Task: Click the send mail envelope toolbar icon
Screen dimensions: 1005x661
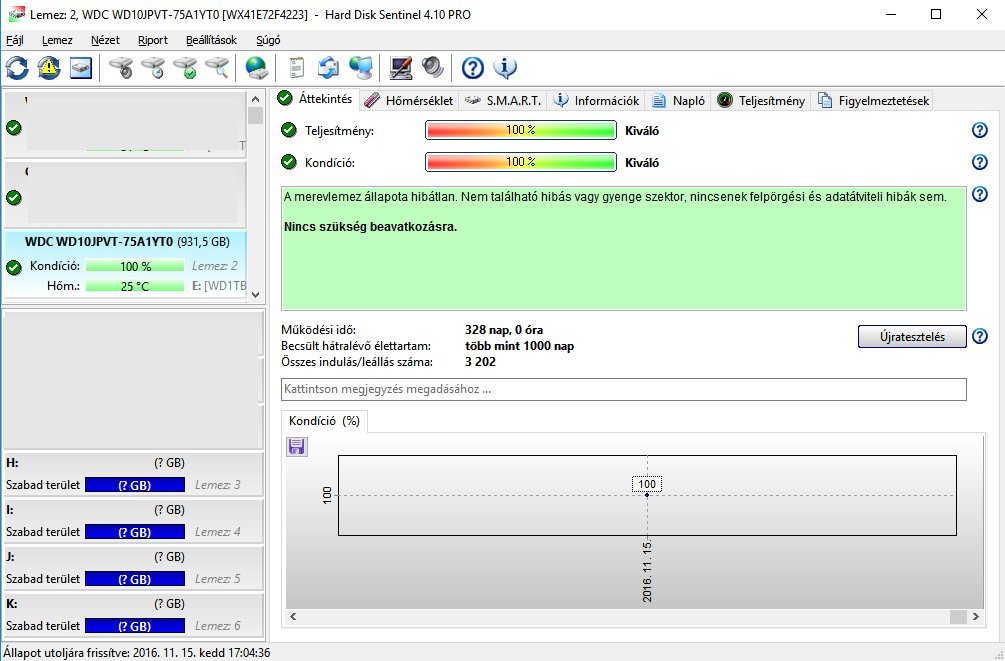Action: (x=328, y=67)
